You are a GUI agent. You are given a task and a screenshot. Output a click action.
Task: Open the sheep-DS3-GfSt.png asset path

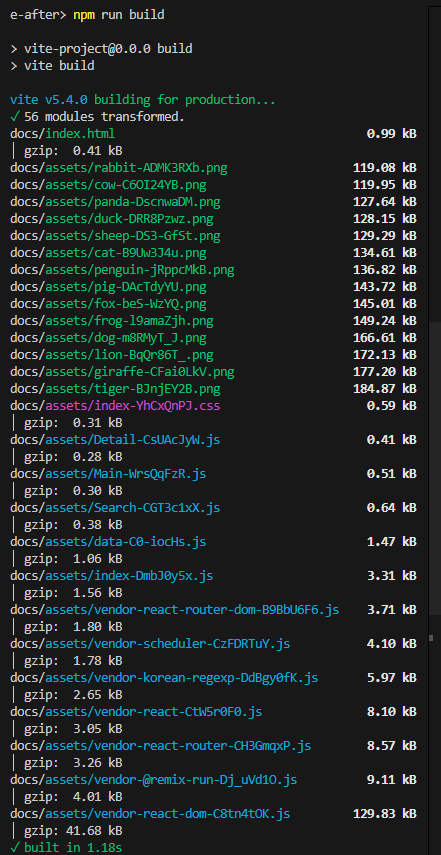pyautogui.click(x=115, y=236)
